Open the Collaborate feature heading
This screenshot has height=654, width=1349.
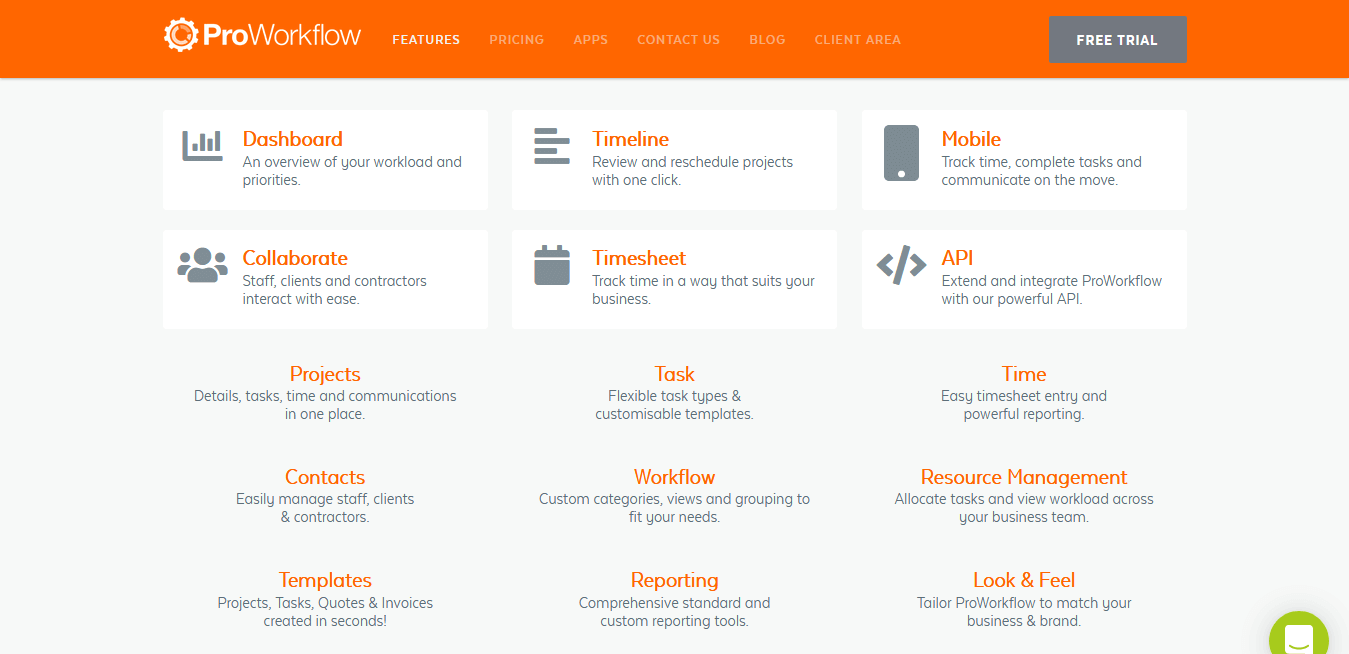click(295, 258)
